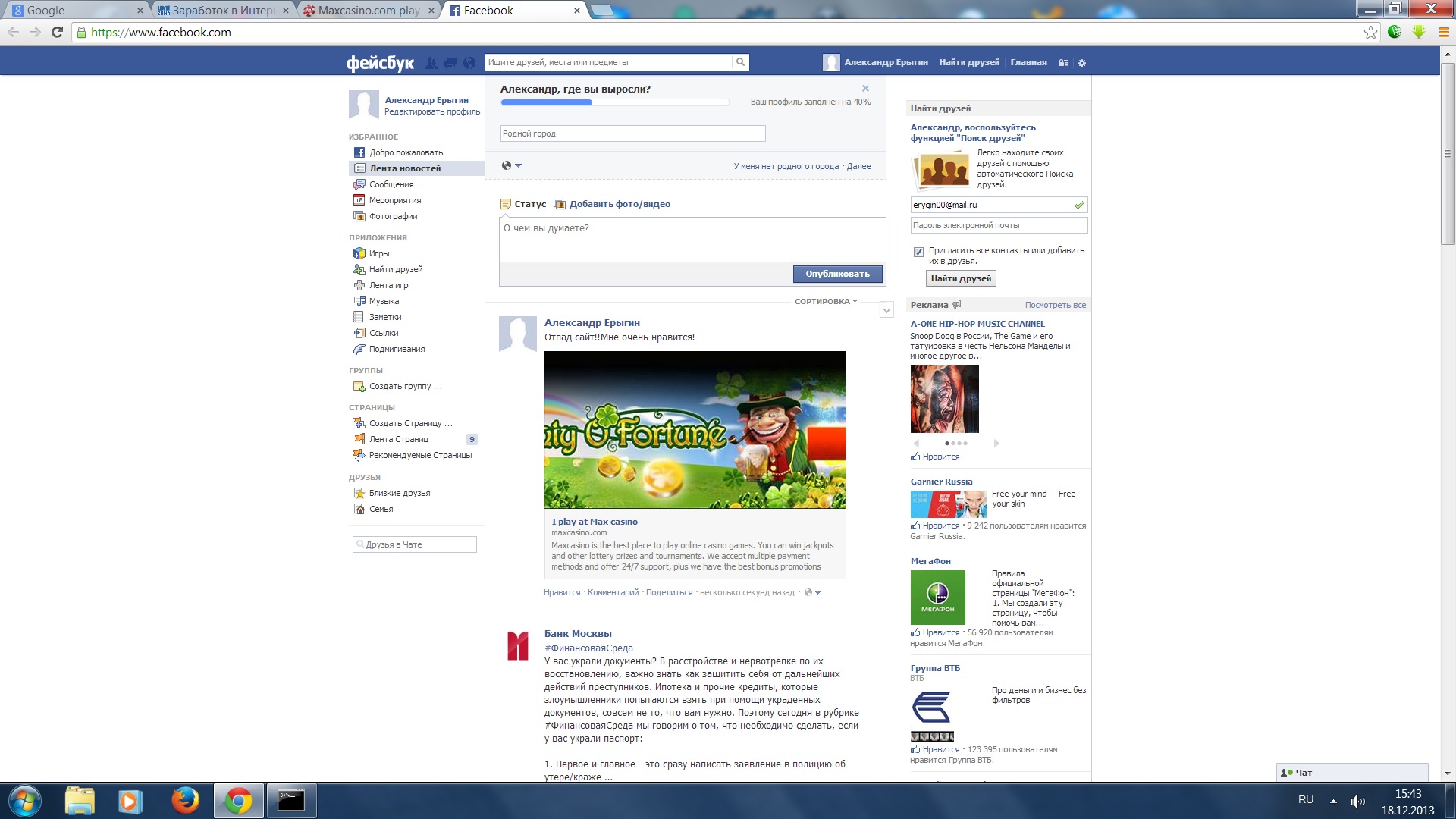Open Близкие друзья list
This screenshot has width=1456, height=819.
pyautogui.click(x=400, y=493)
